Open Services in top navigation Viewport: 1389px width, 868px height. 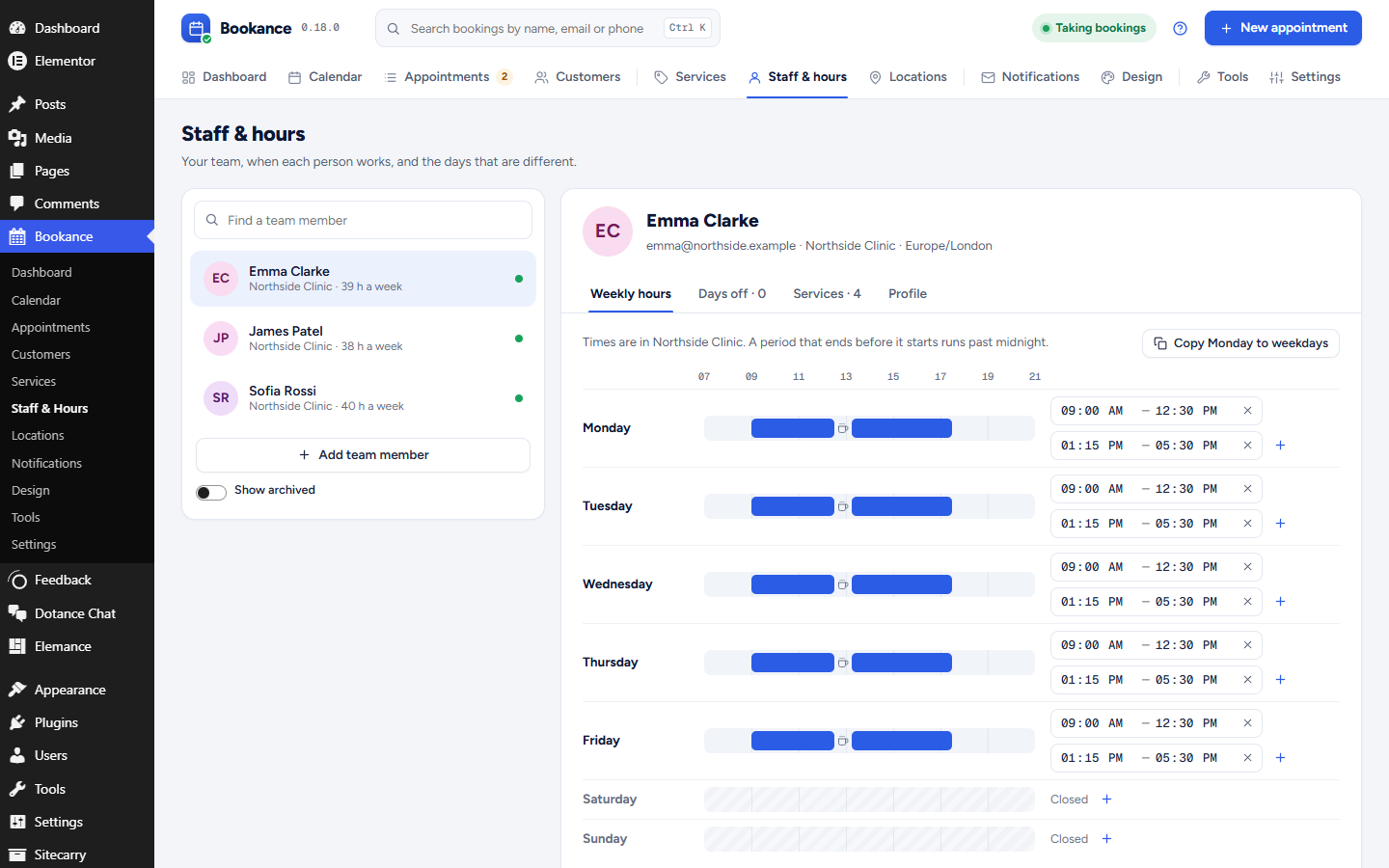pyautogui.click(x=690, y=77)
